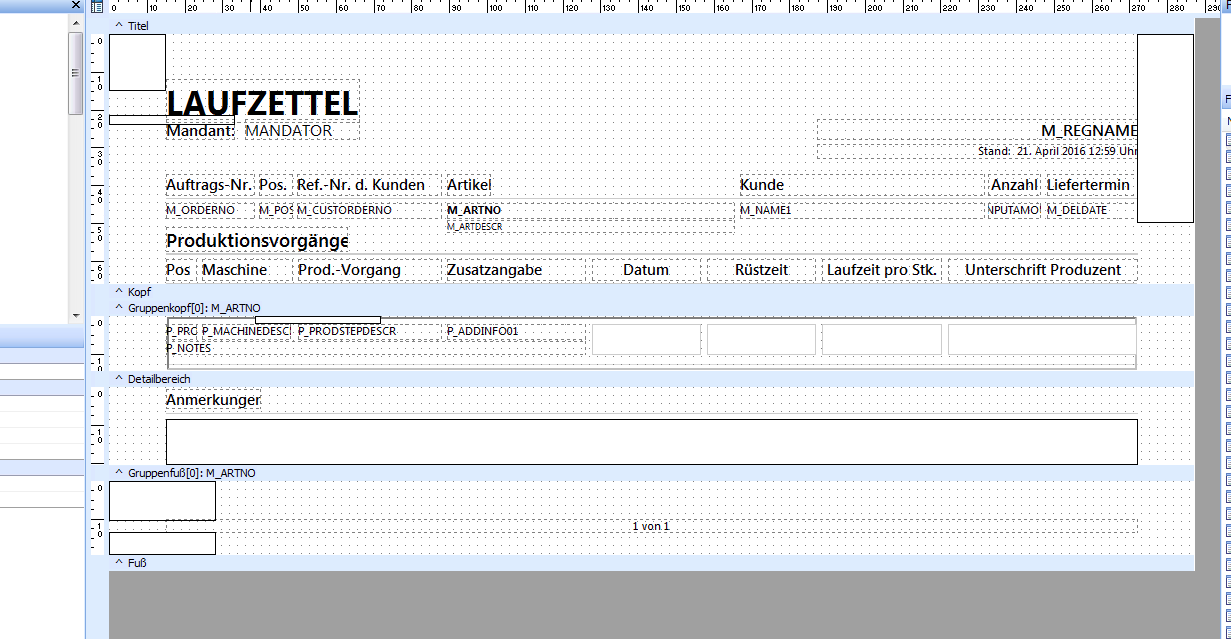
Task: Collapse the Fuß band
Action: tap(119, 563)
